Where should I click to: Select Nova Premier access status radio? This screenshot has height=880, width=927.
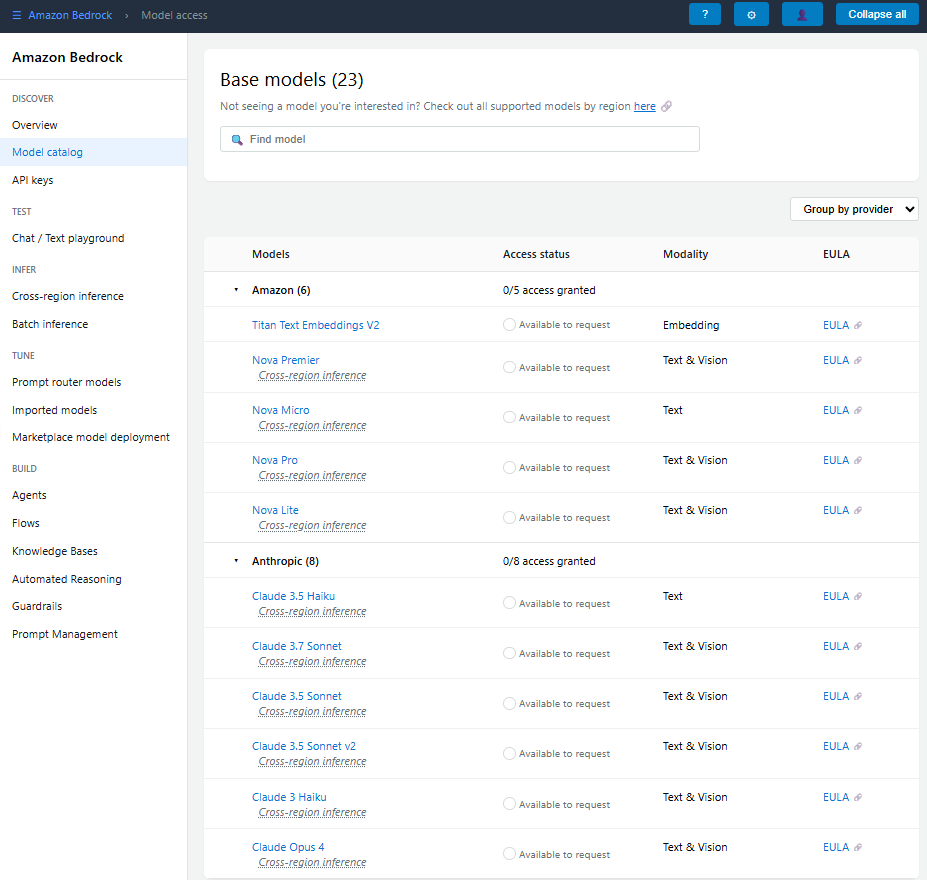(x=509, y=367)
